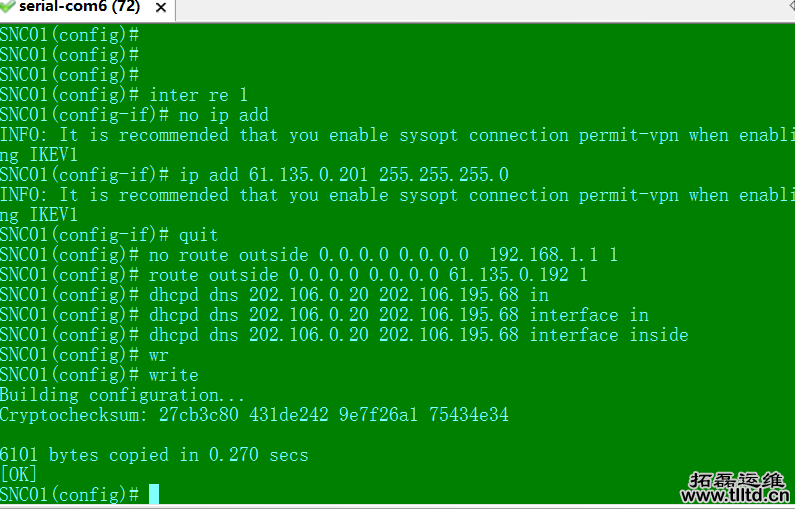Click the cyan cursor block at the prompt
The image size is (795, 509).
coord(154,494)
